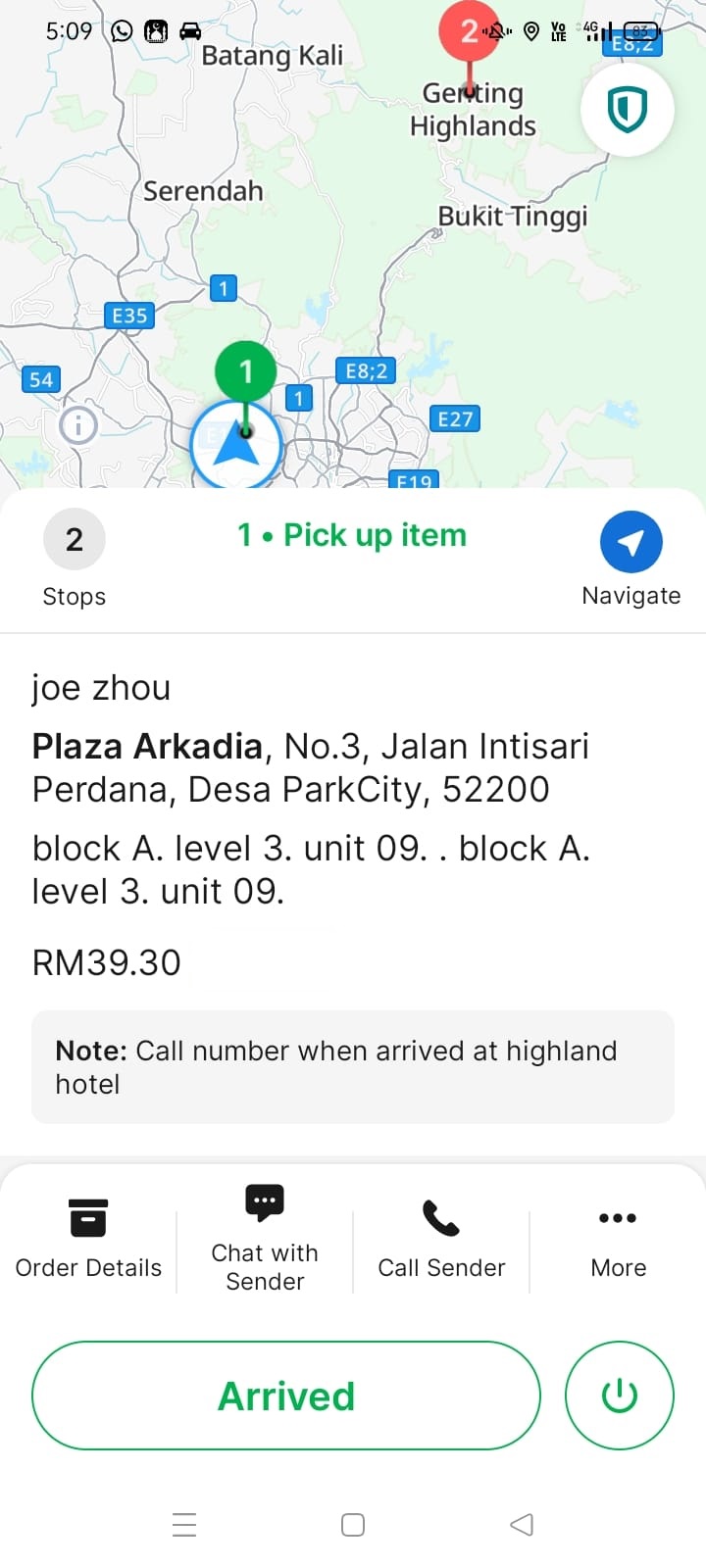
Task: Expand the More options menu
Action: click(x=618, y=1239)
